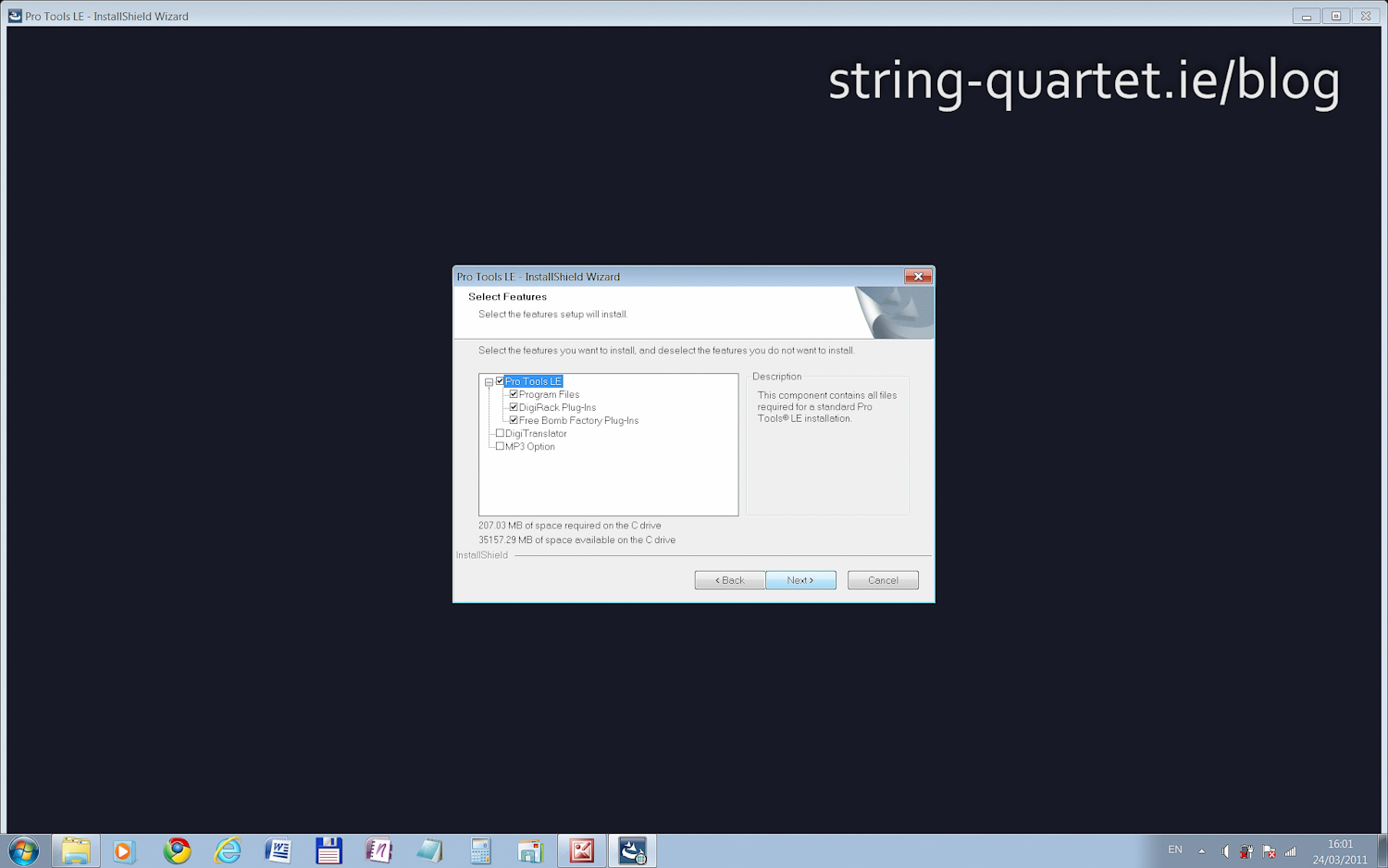Open the volume speaker tray icon
The width and height of the screenshot is (1388, 868).
pos(1225,851)
